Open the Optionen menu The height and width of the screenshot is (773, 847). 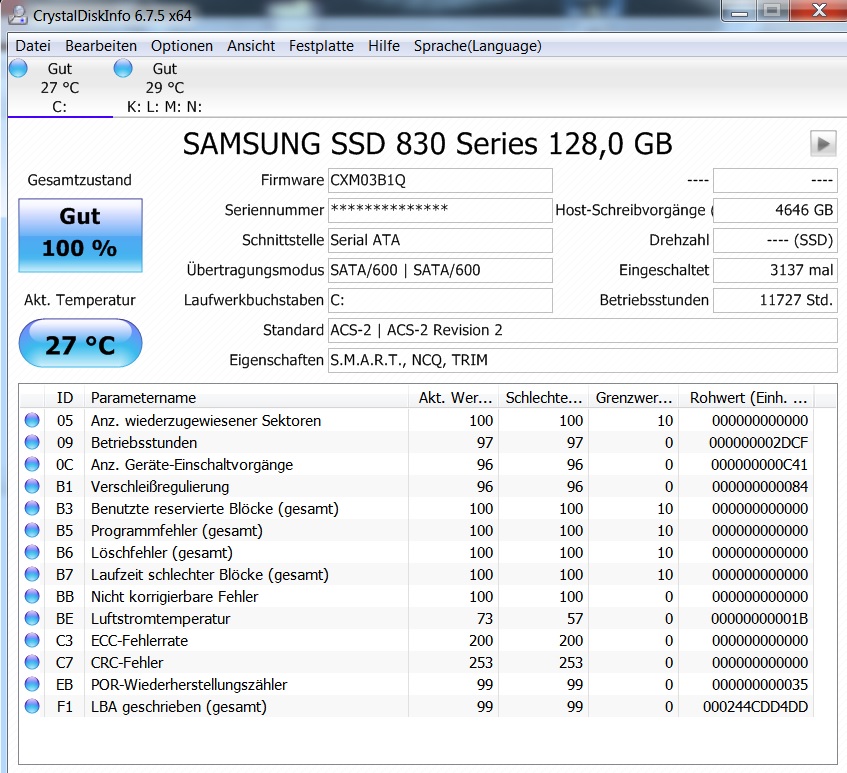182,46
